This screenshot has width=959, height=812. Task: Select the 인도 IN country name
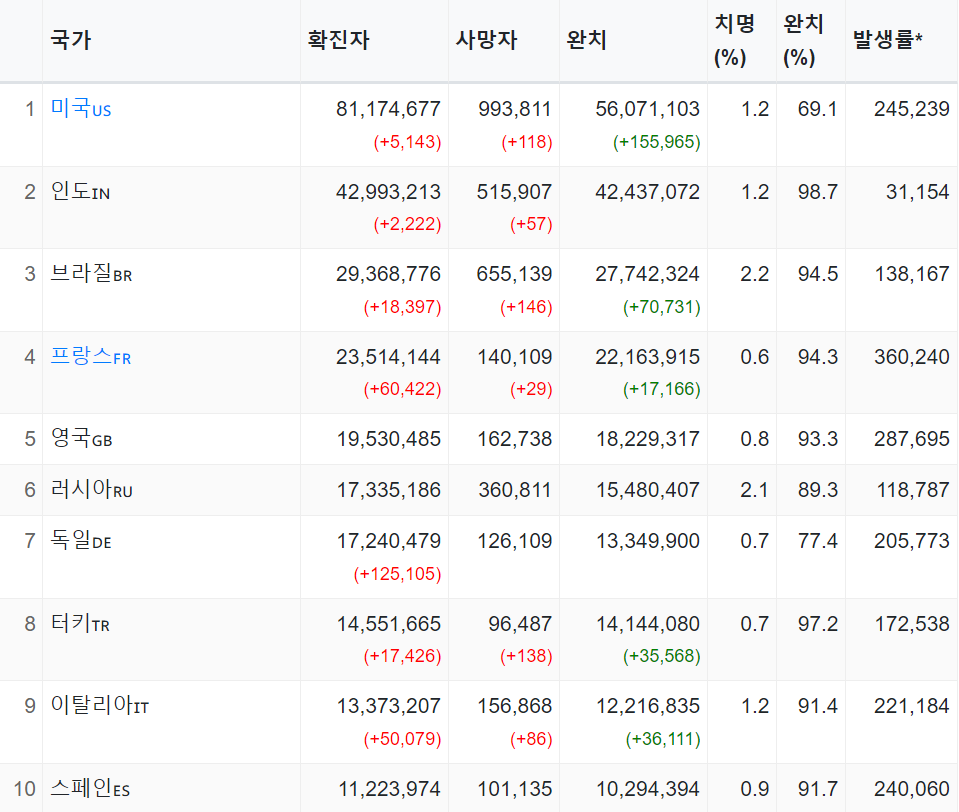coord(80,192)
